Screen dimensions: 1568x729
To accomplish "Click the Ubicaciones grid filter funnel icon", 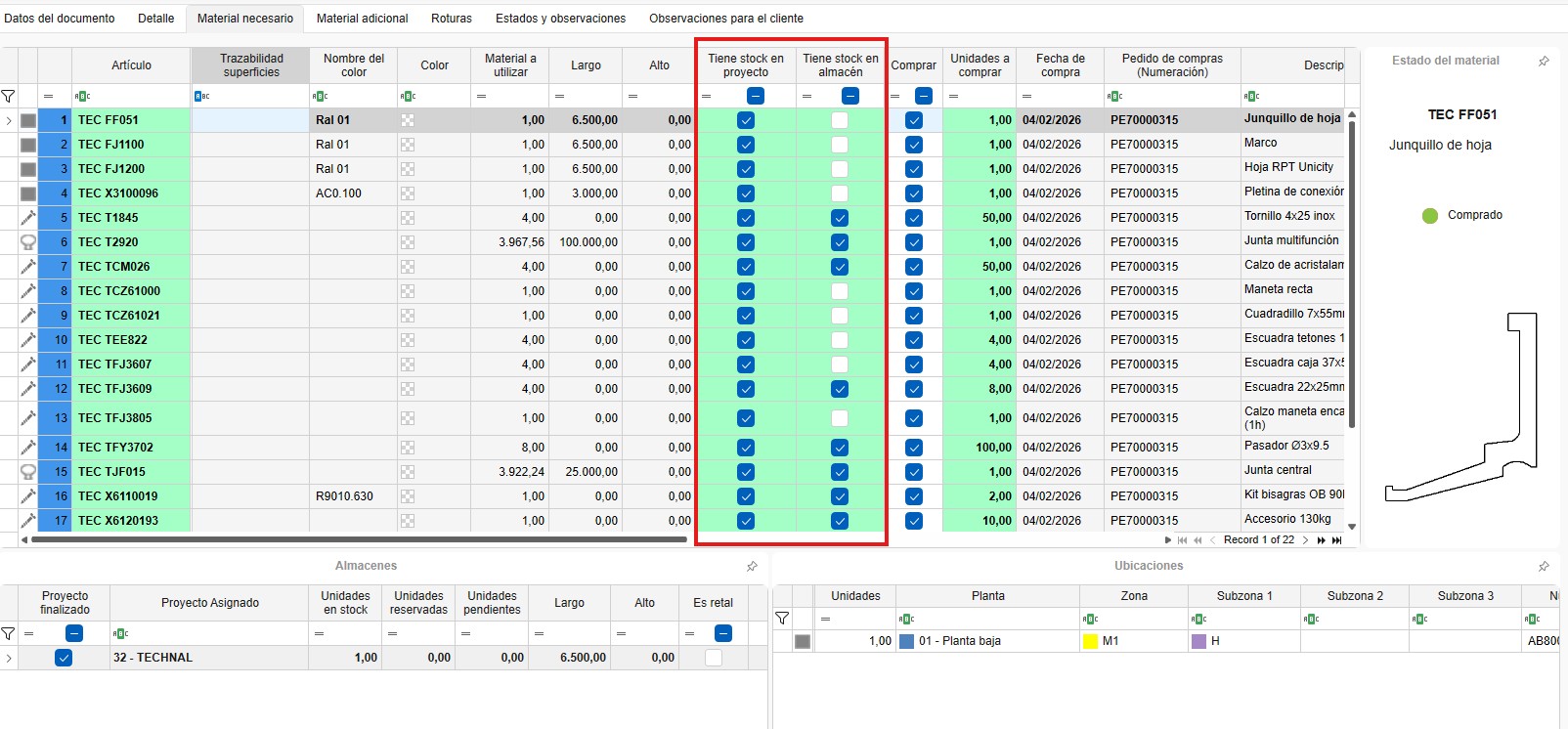I will coord(782,618).
